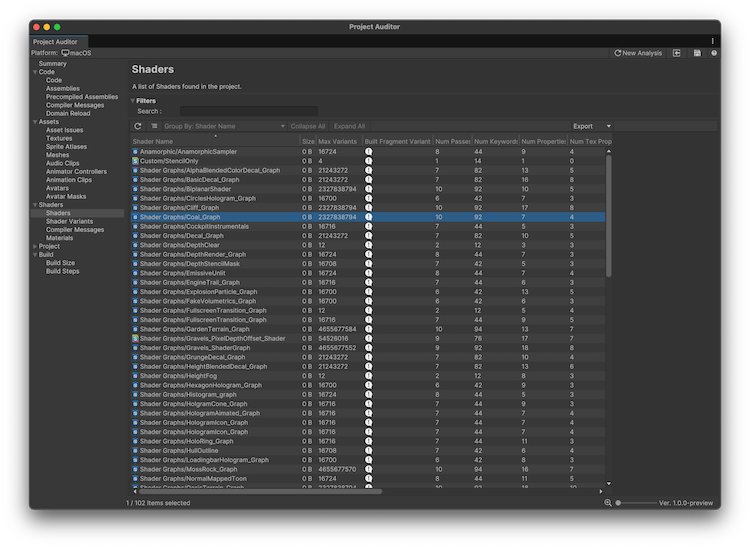Click the load report icon beside New Analysis
Screen dimensions: 750x548
pos(677,53)
